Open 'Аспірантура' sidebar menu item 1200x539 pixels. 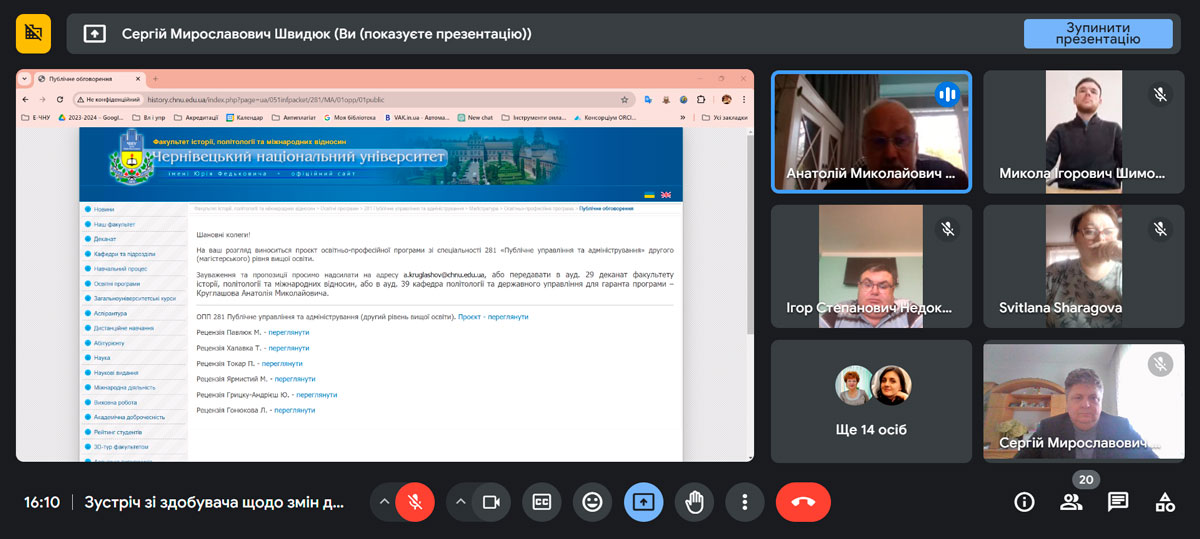tap(110, 313)
